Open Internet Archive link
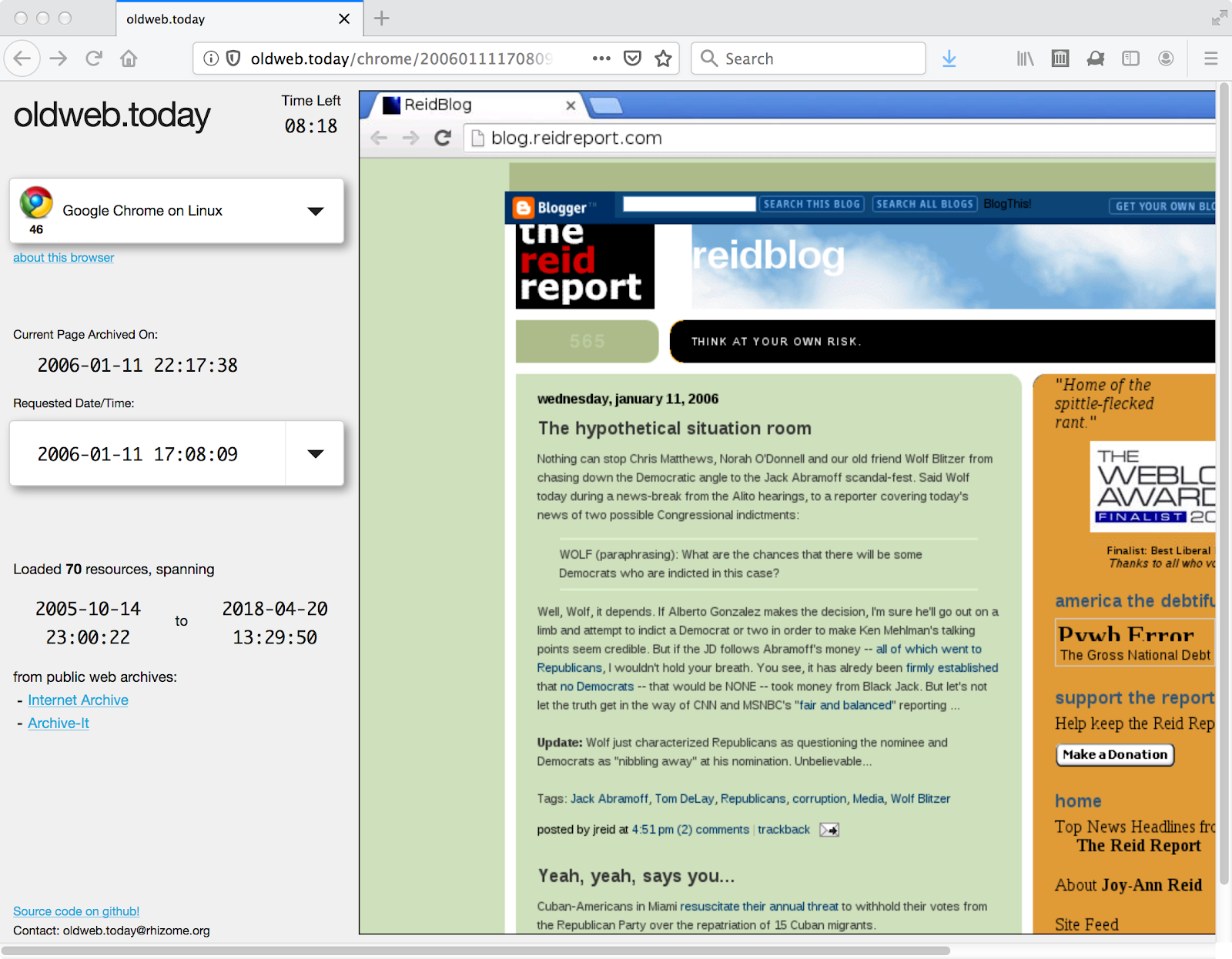1232x959 pixels. (78, 700)
